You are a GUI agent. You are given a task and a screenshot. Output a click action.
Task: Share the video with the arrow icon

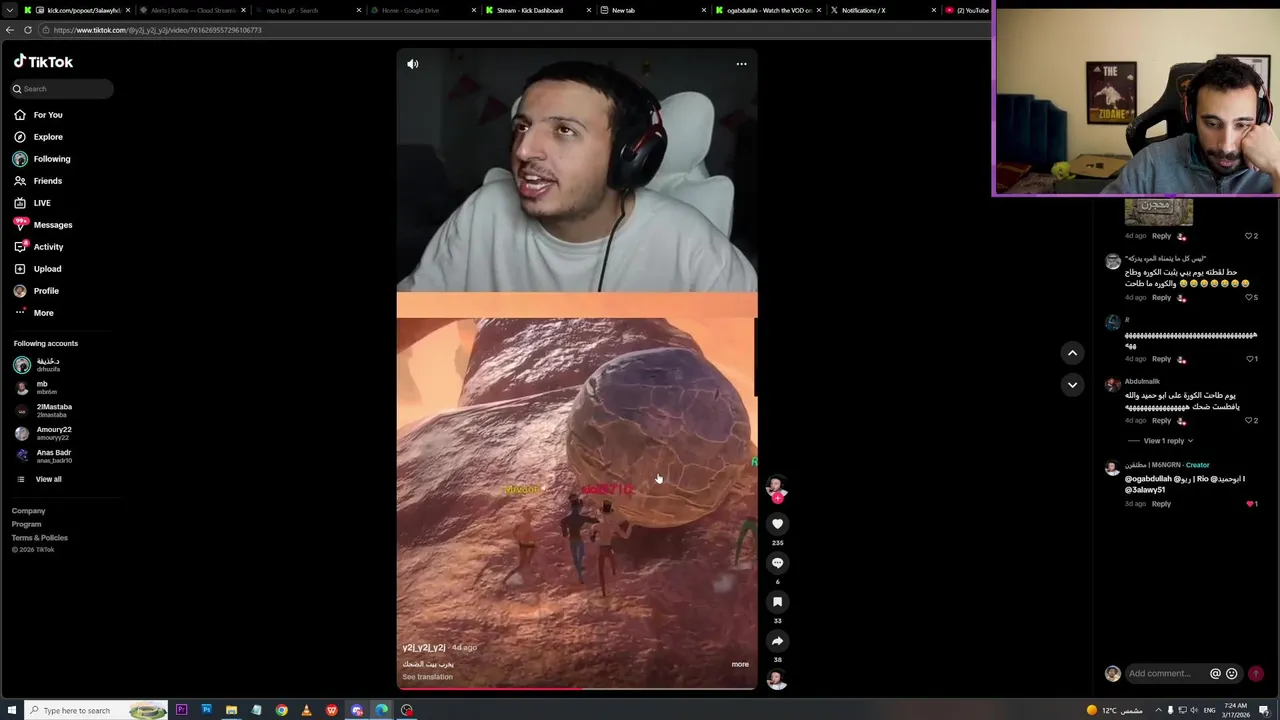(777, 641)
